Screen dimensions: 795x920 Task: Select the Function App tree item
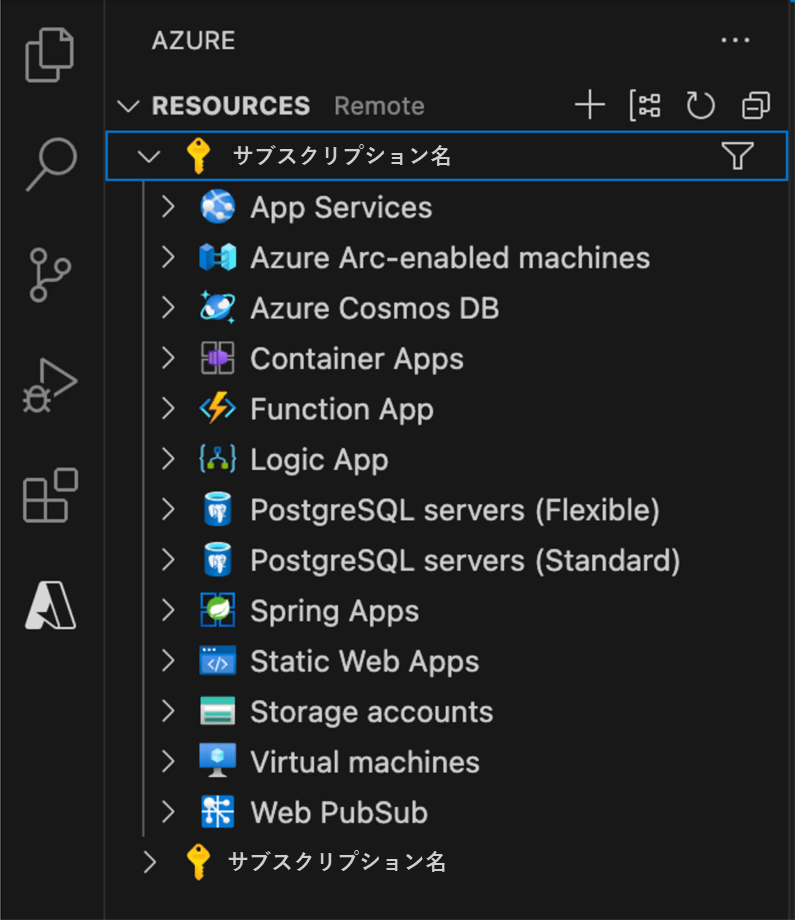pos(341,409)
